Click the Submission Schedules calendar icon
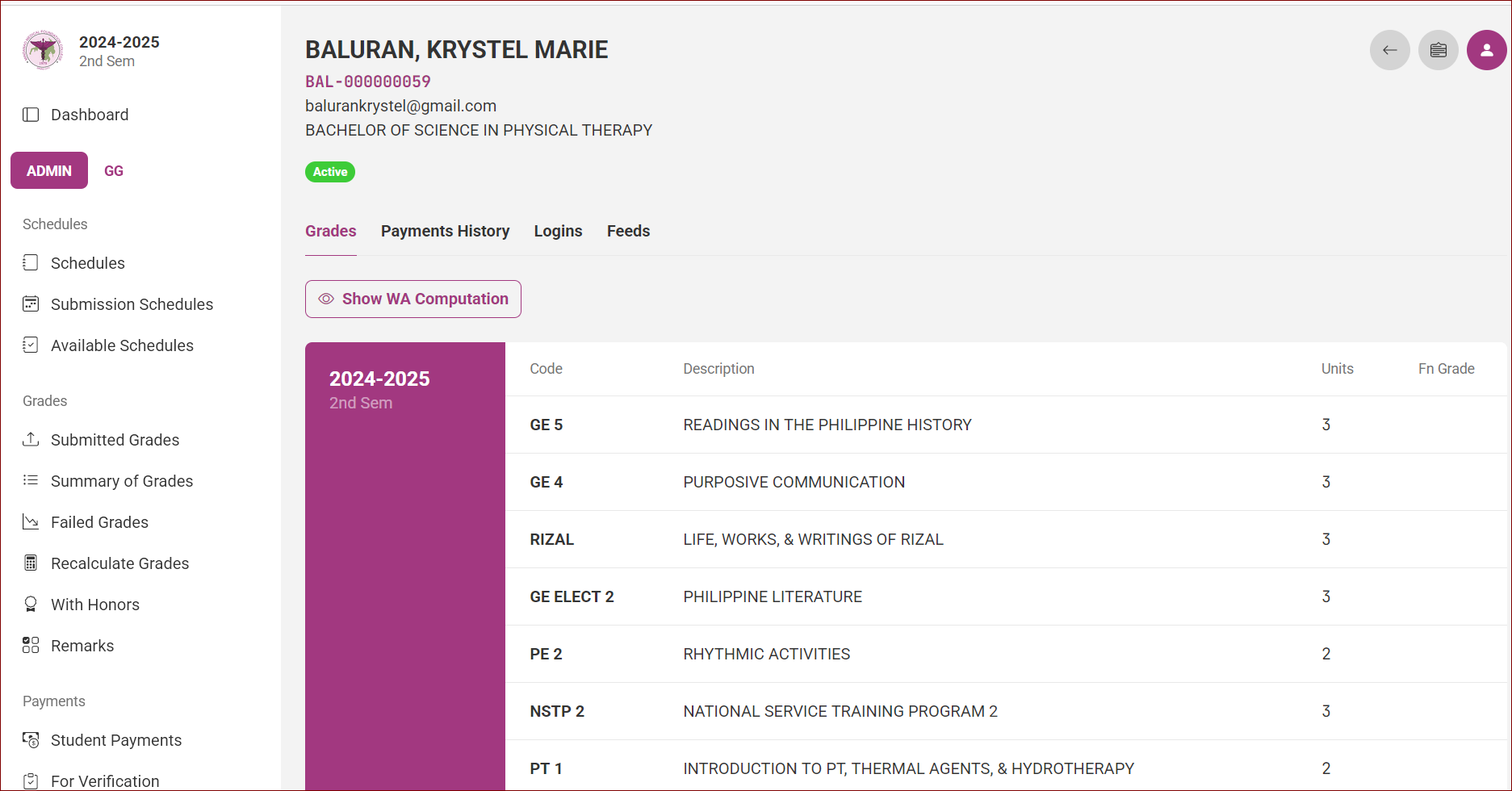1512x791 pixels. 31,303
